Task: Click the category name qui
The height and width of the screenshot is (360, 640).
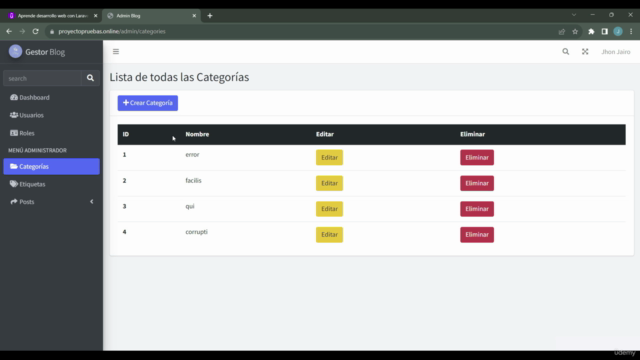Action: [x=190, y=206]
